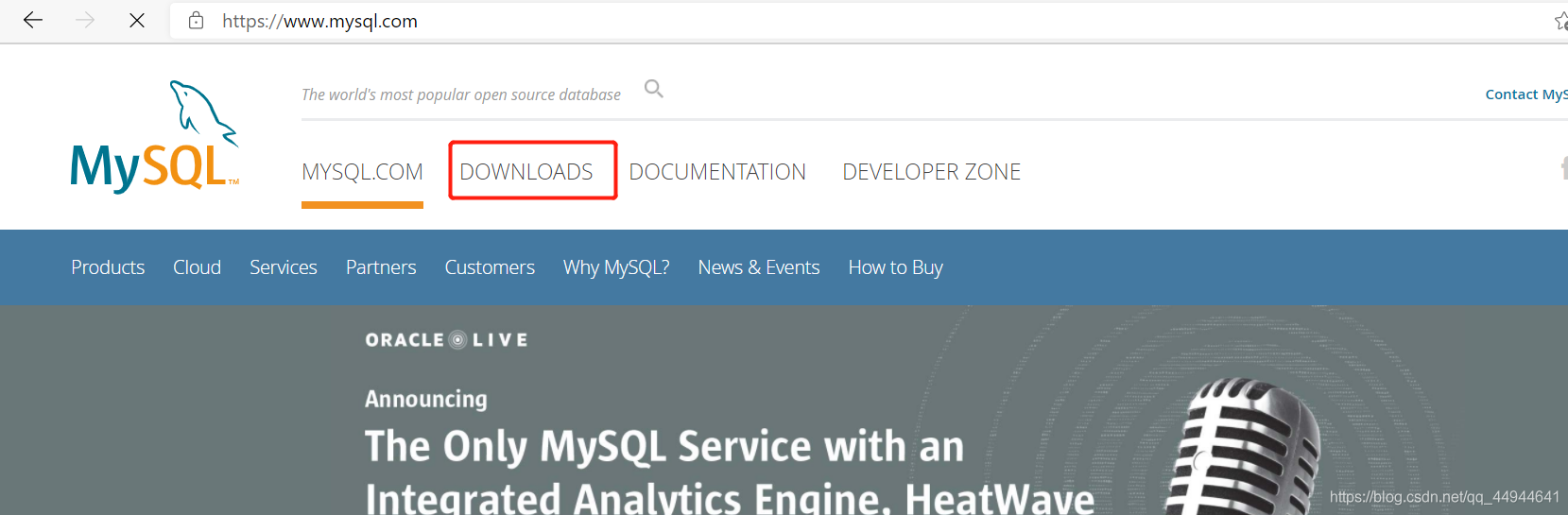Open the Customers menu item
Screen dimensions: 1568x515
[x=490, y=267]
